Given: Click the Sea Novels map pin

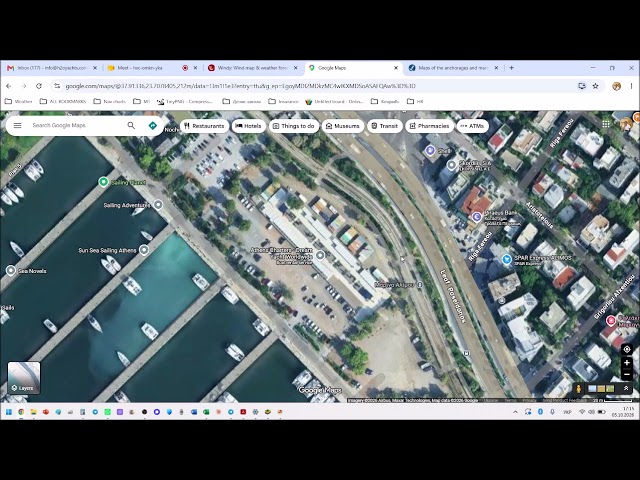Looking at the screenshot, I should click(11, 271).
